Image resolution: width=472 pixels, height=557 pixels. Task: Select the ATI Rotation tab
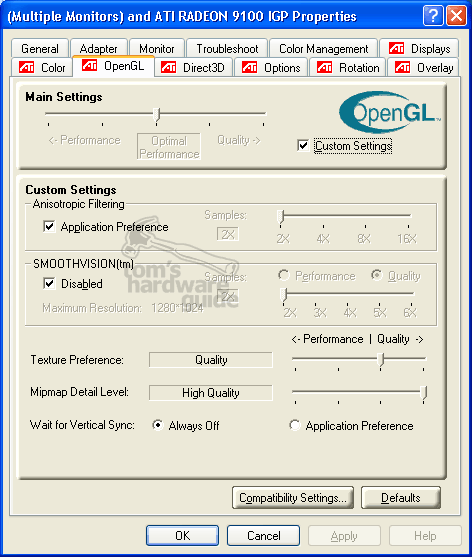347,67
